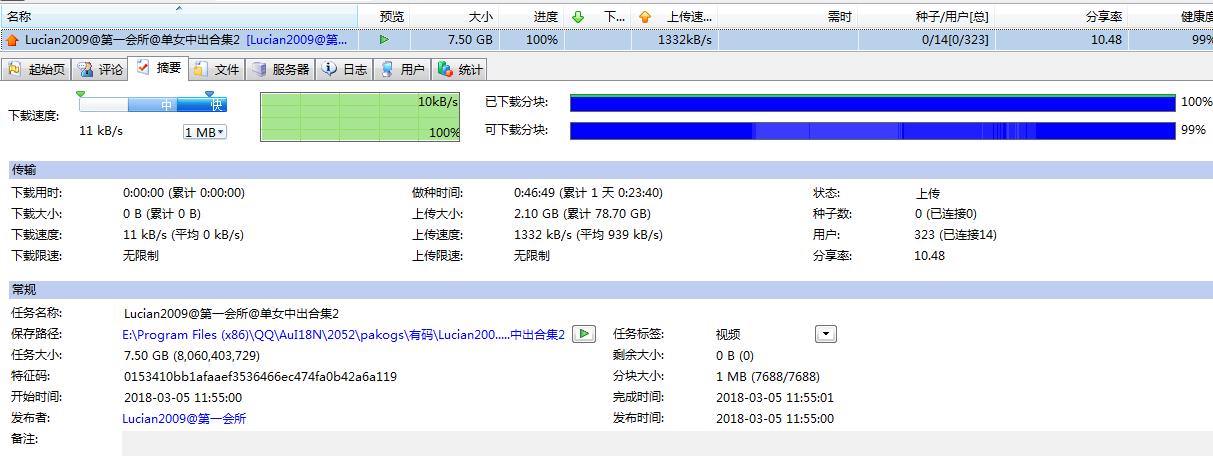Show the 服务器 servers tab
This screenshot has width=1213, height=456.
(280, 69)
